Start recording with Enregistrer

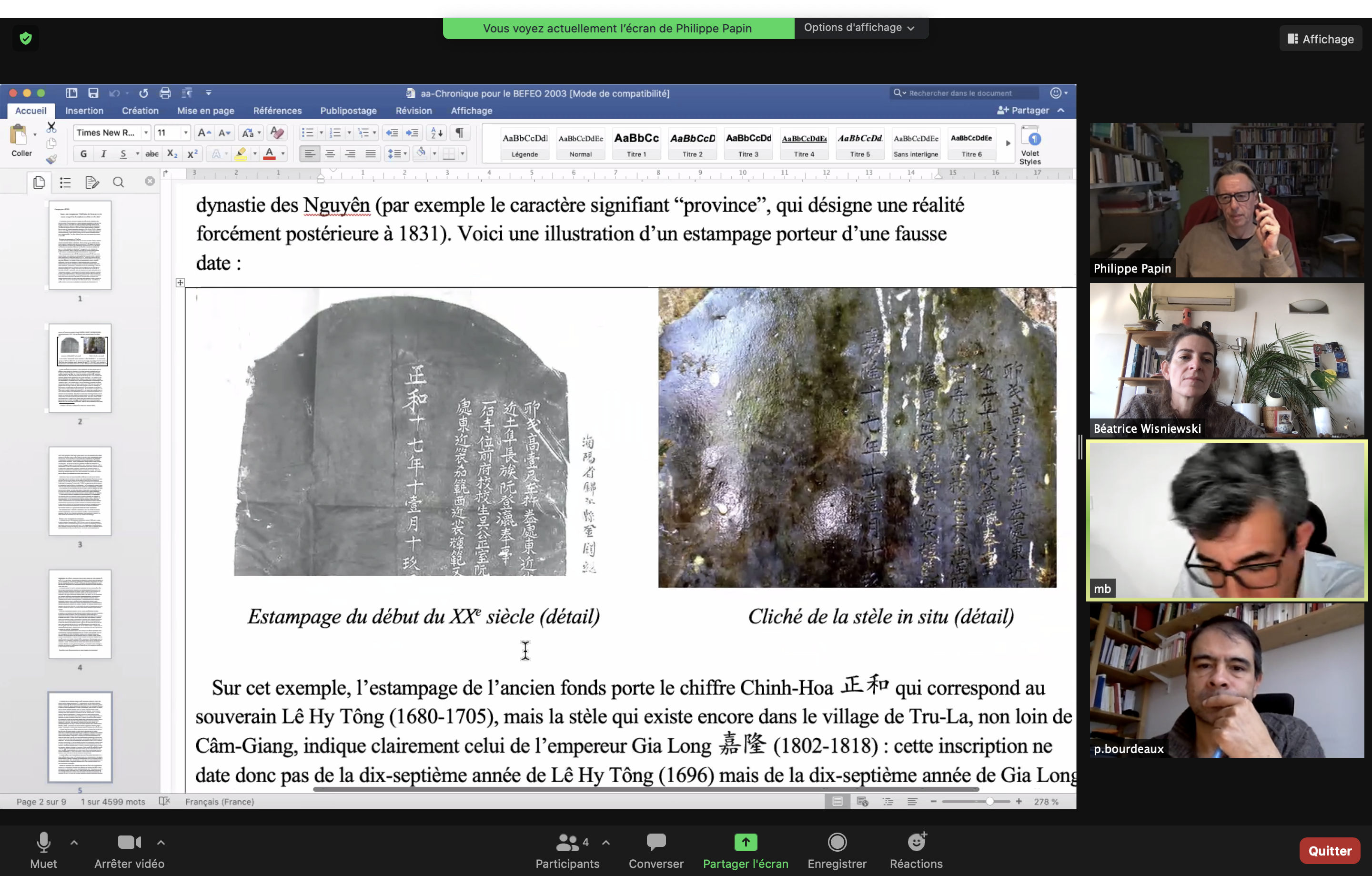(x=837, y=842)
